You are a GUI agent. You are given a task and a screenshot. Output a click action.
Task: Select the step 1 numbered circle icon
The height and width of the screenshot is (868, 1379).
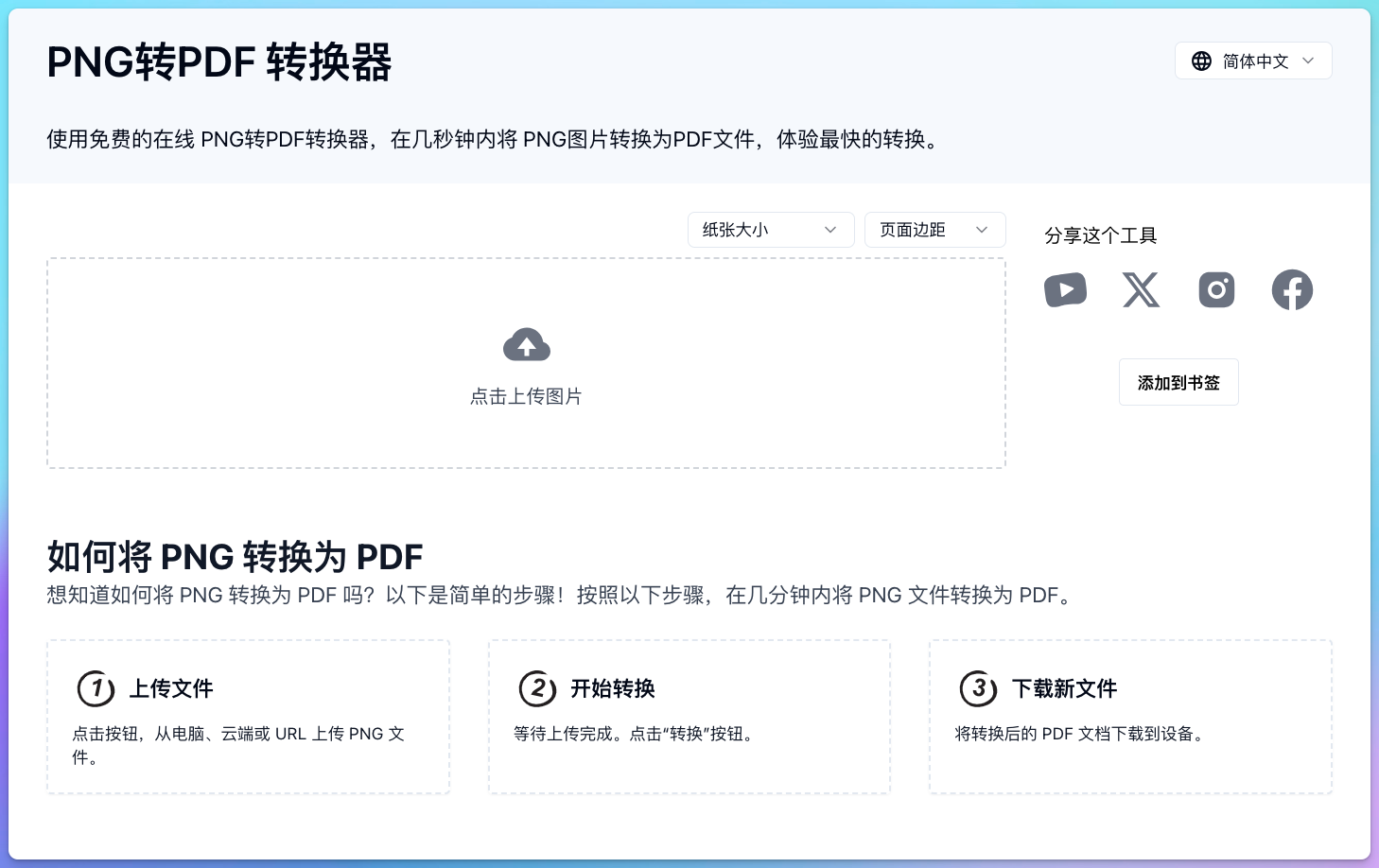tap(96, 689)
